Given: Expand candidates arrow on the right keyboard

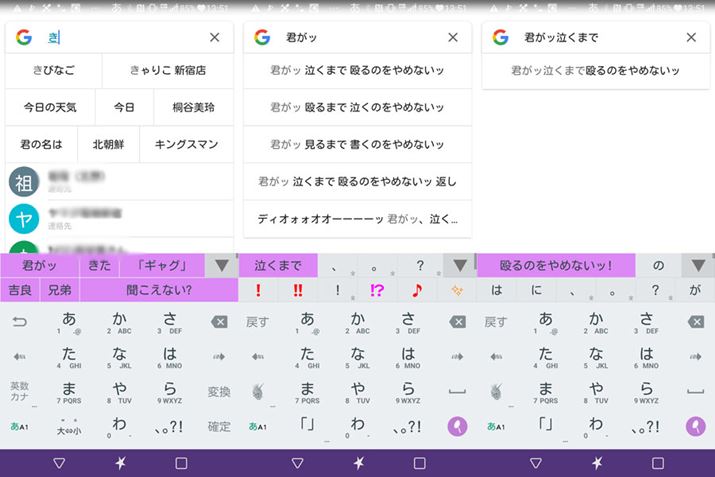Looking at the screenshot, I should 697,266.
